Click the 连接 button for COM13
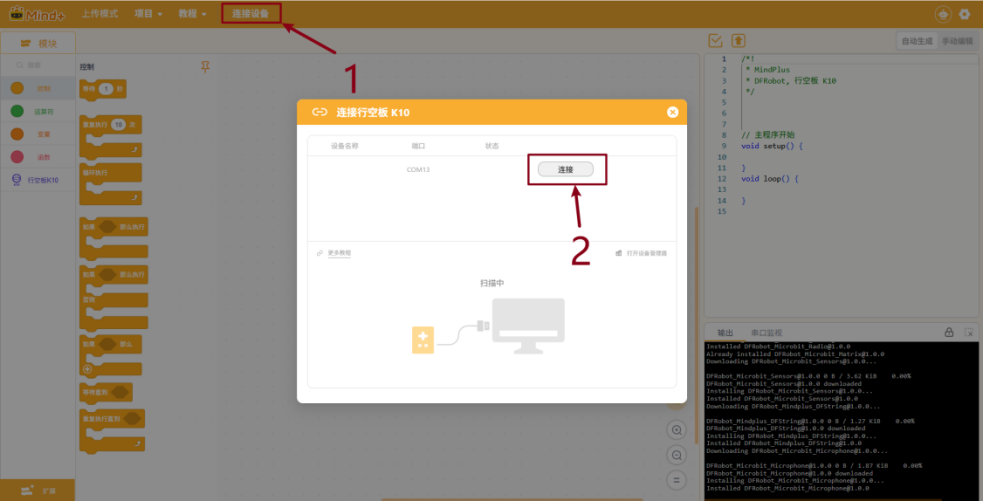Image resolution: width=983 pixels, height=502 pixels. (565, 169)
